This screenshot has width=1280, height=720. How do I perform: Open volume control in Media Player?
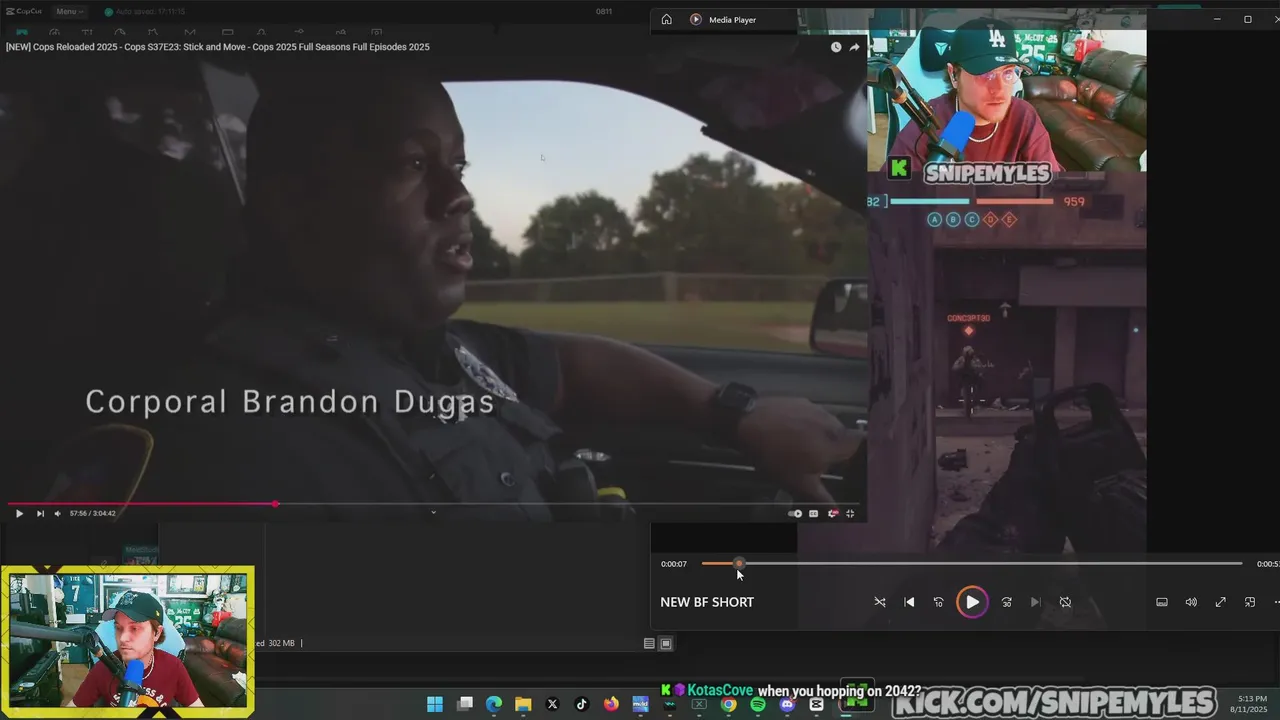(x=1191, y=602)
